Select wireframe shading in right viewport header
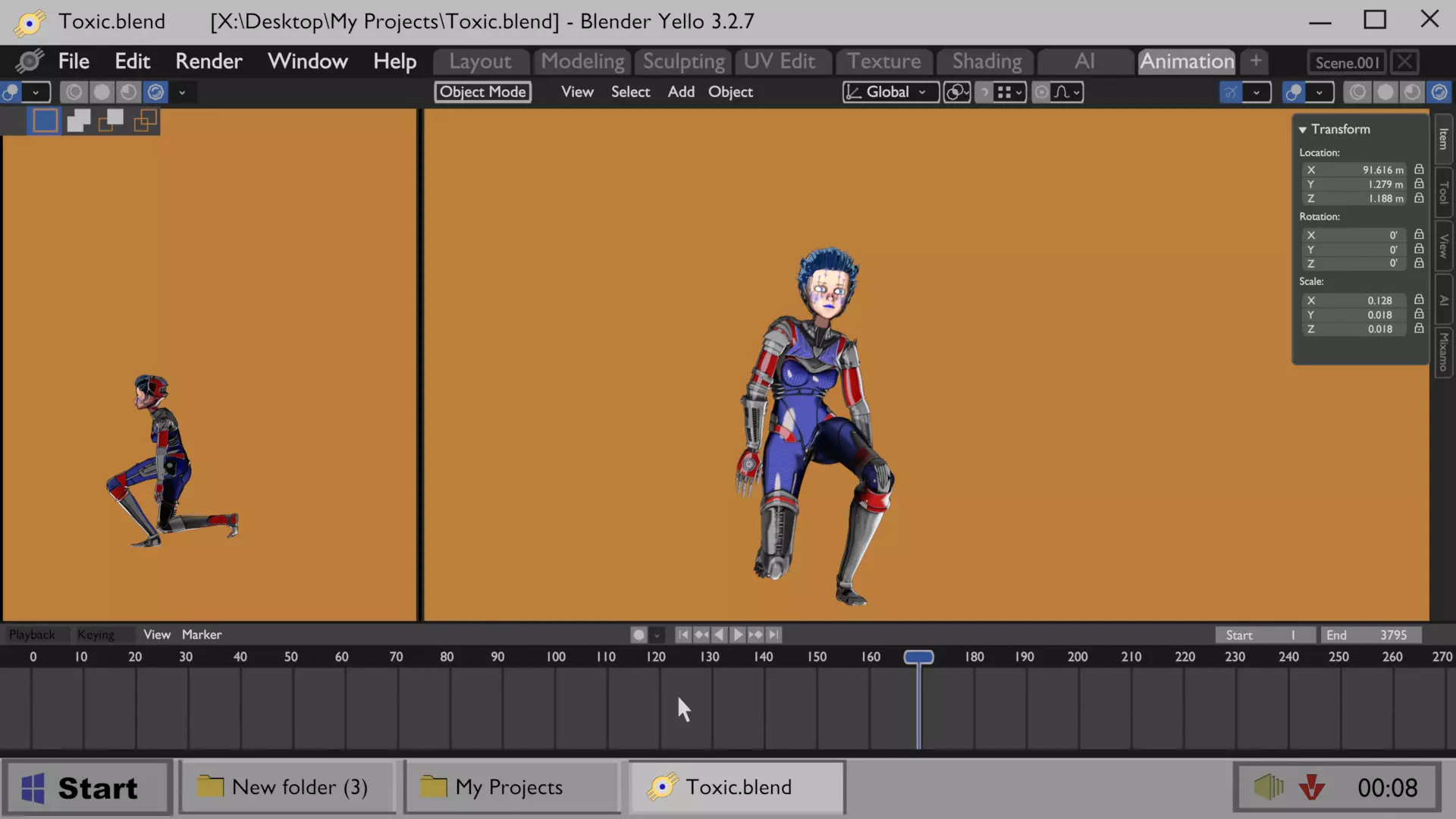The image size is (1456, 819). point(1357,93)
